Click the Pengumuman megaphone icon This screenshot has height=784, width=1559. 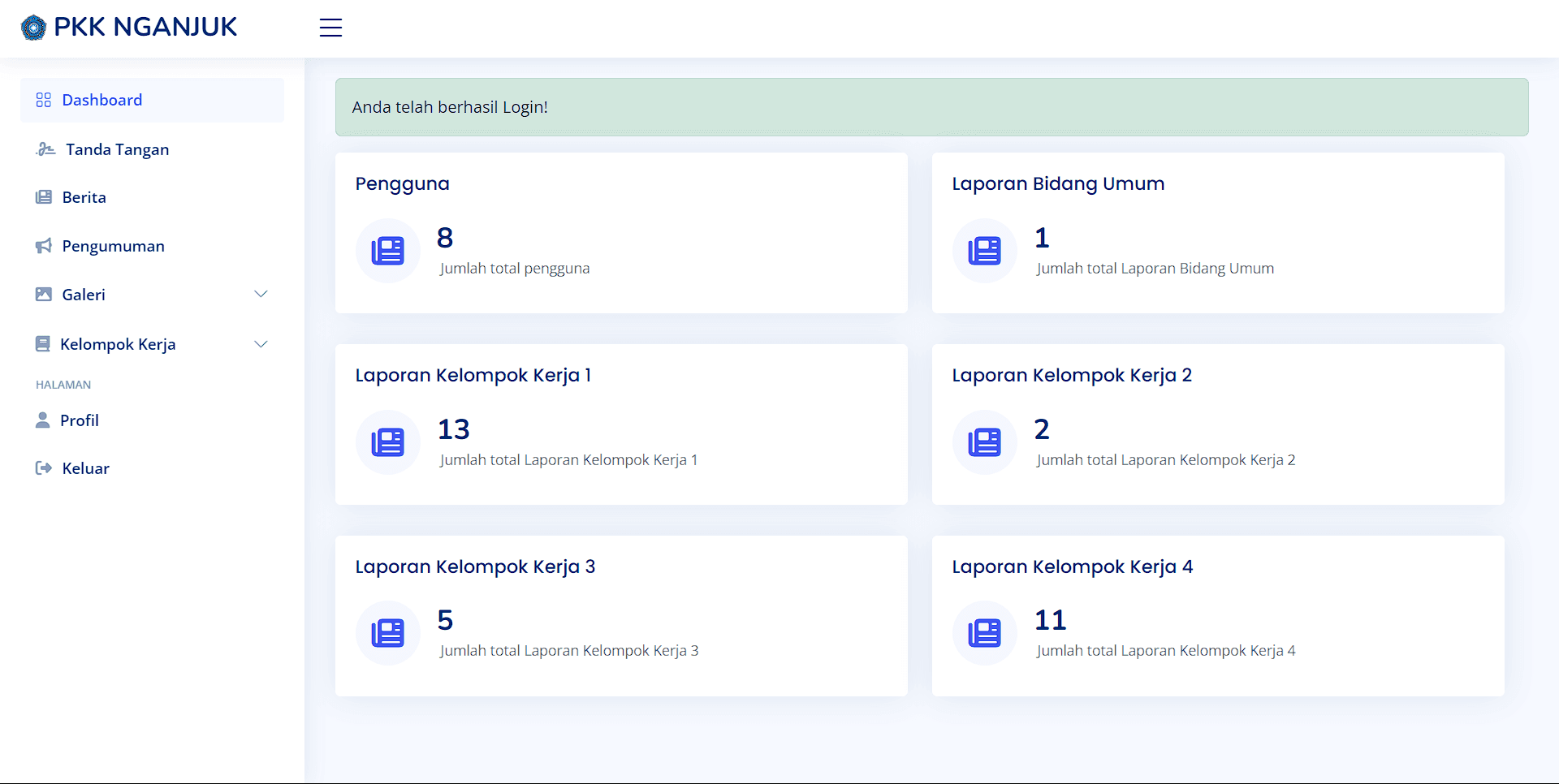44,246
